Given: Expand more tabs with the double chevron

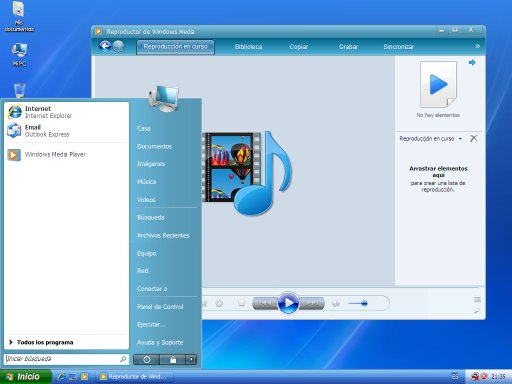Looking at the screenshot, I should 477,46.
